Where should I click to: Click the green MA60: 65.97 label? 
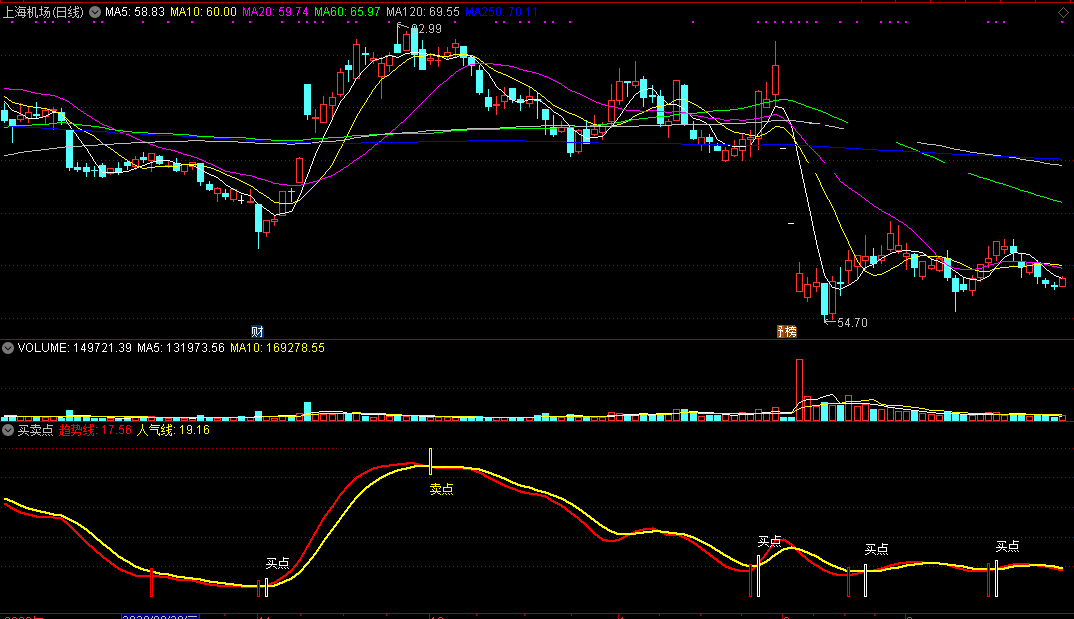(x=347, y=12)
